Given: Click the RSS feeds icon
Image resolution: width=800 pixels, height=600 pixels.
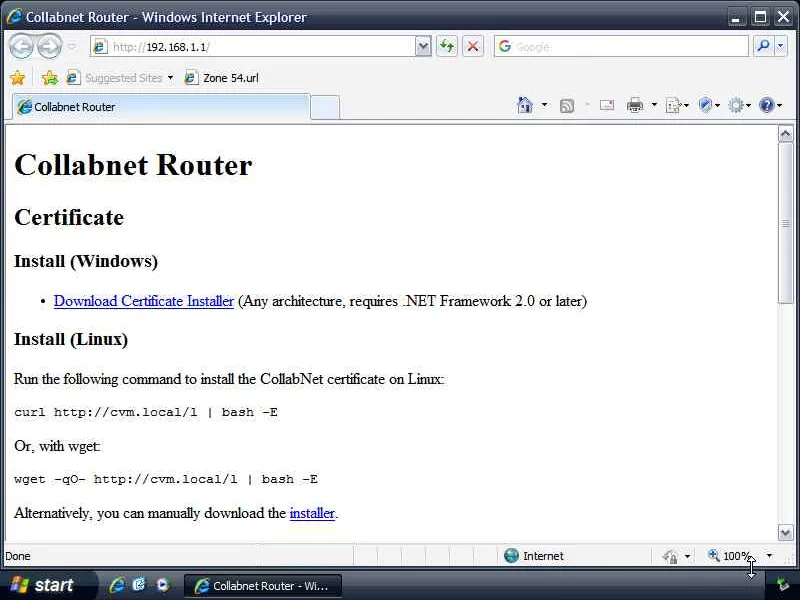Looking at the screenshot, I should click(x=567, y=106).
